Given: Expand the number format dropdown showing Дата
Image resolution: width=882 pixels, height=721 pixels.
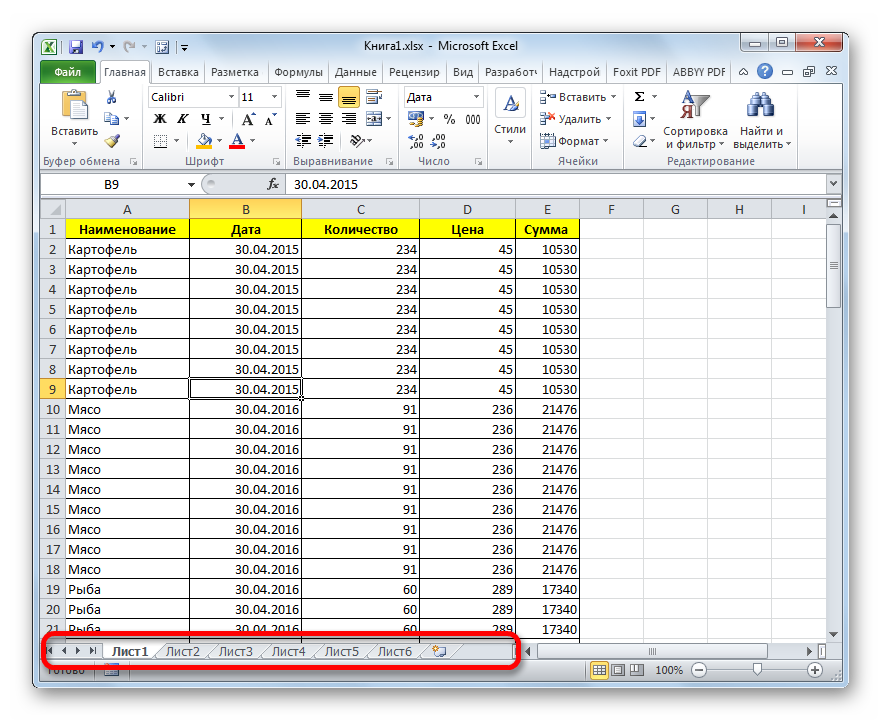Looking at the screenshot, I should pyautogui.click(x=476, y=97).
